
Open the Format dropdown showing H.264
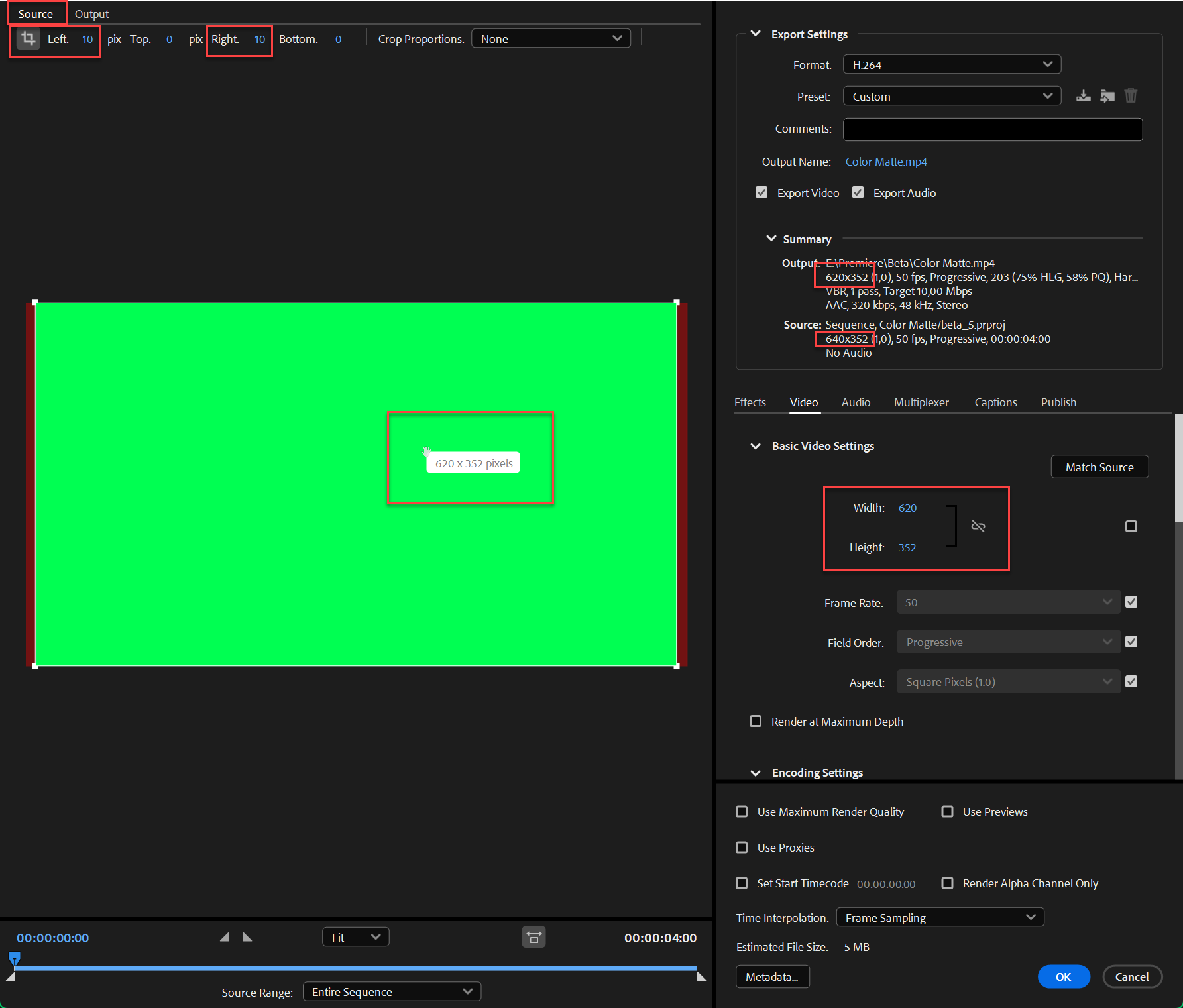(x=951, y=64)
